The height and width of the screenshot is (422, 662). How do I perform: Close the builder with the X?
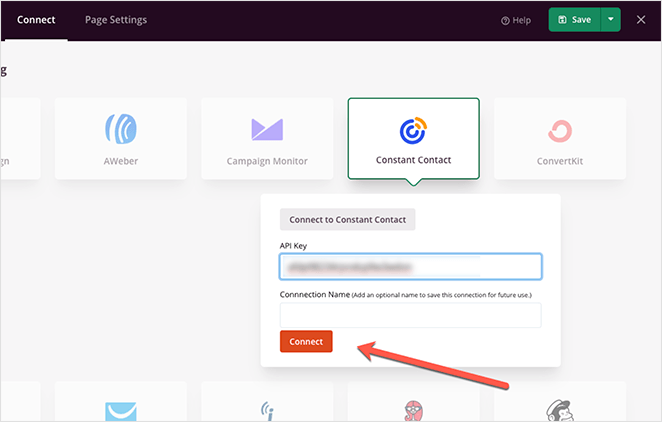[641, 20]
